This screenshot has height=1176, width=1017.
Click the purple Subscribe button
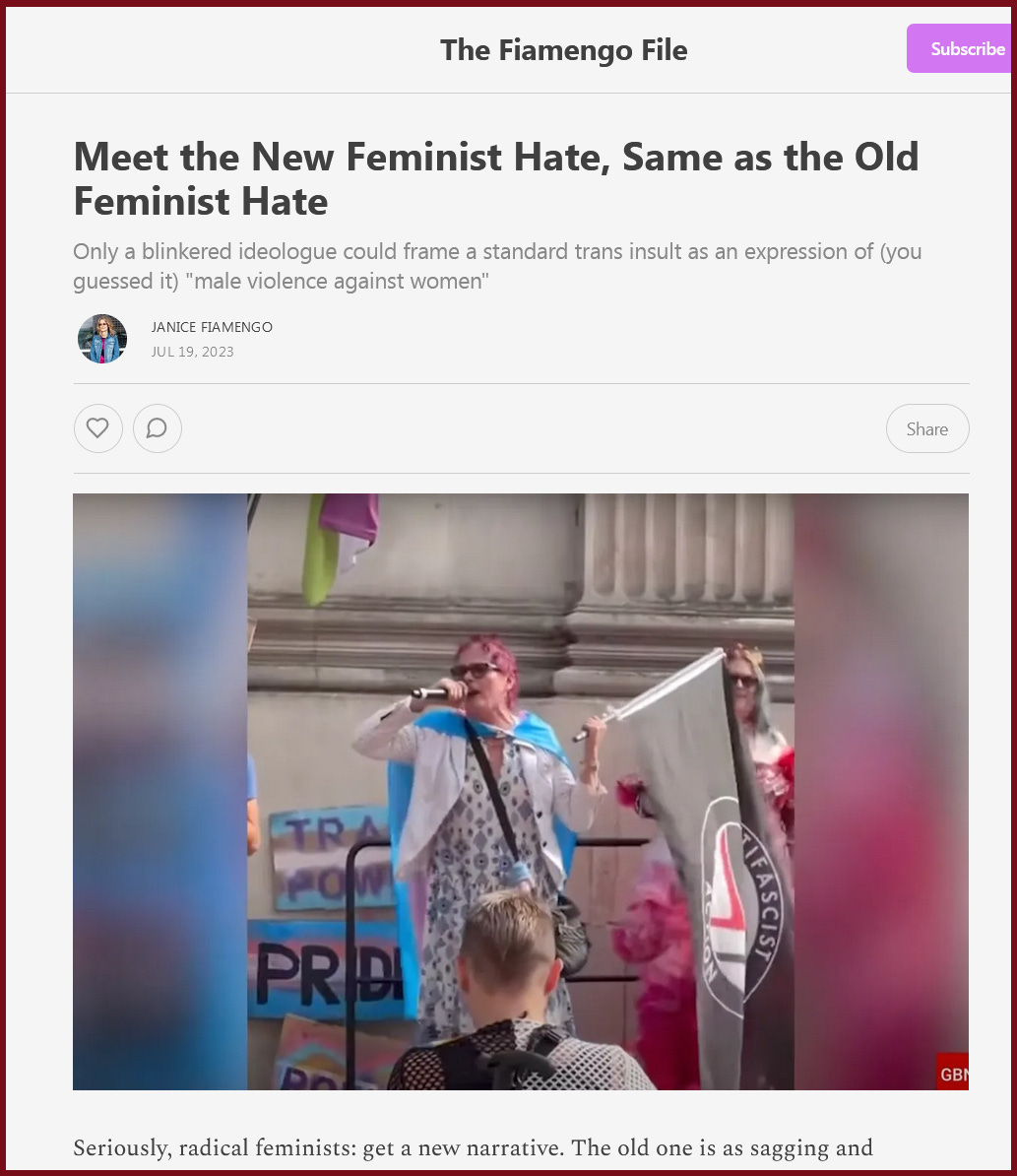pos(961,48)
